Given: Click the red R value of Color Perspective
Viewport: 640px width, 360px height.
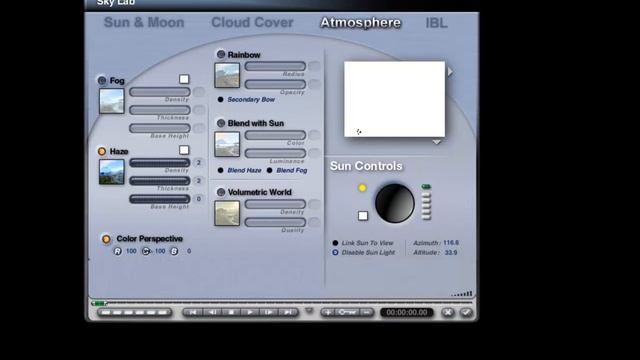Looking at the screenshot, I should 131,251.
